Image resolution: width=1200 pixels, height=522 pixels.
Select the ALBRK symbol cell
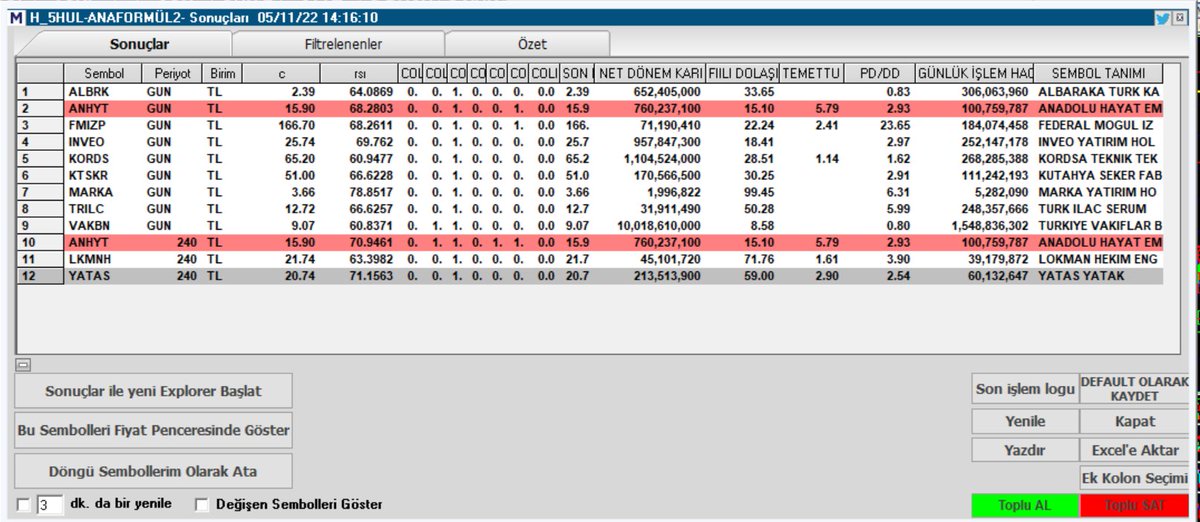pyautogui.click(x=103, y=91)
